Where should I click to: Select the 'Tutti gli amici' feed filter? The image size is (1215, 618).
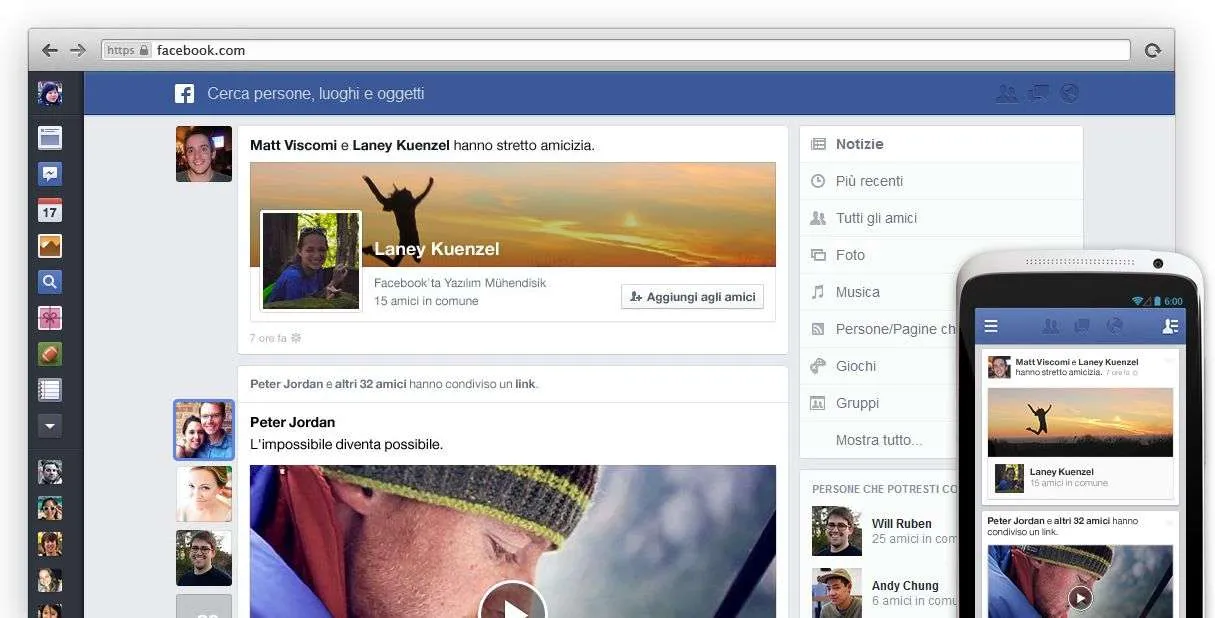click(941, 218)
